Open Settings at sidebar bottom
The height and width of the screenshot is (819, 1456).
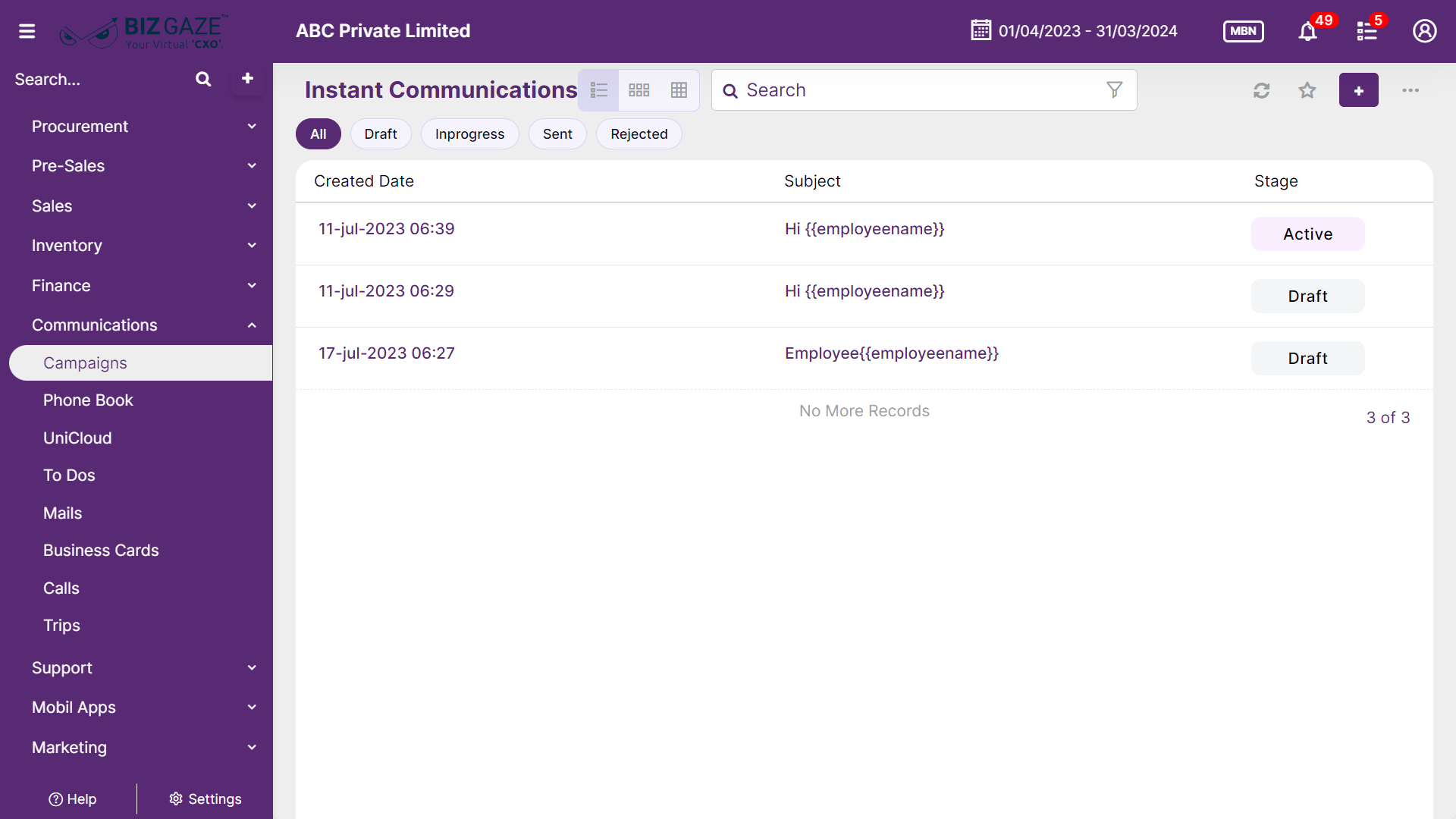(205, 799)
